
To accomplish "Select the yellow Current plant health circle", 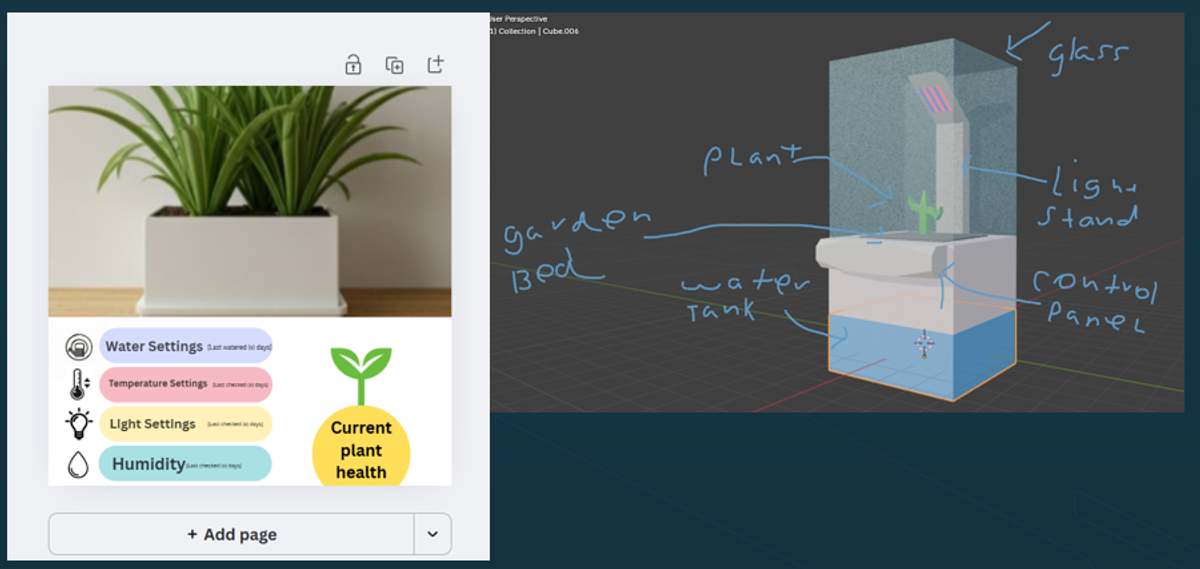I will click(361, 448).
